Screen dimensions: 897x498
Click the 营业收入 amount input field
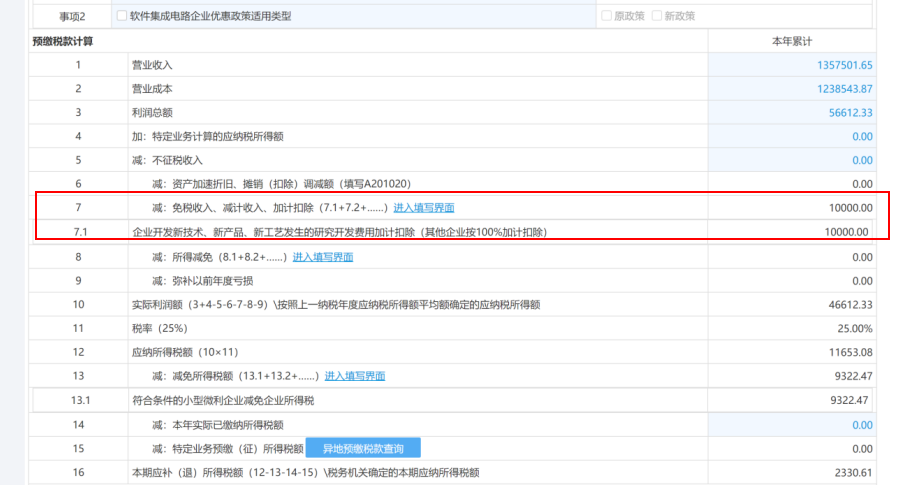pos(792,65)
